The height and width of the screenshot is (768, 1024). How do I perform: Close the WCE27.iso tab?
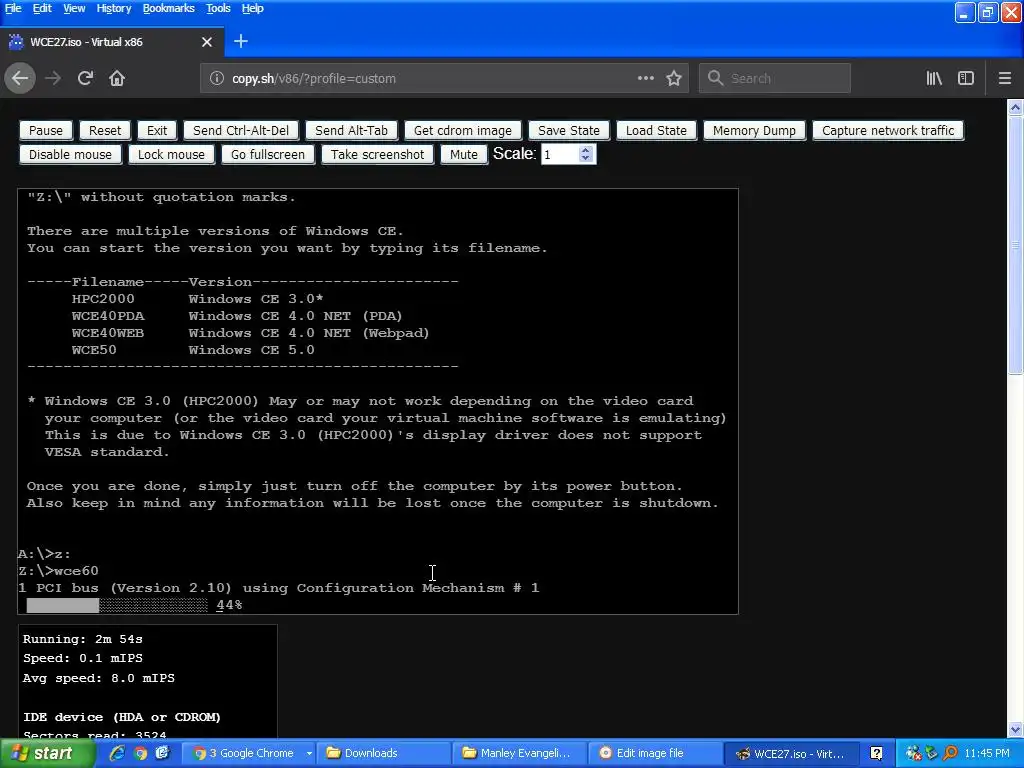[x=207, y=42]
